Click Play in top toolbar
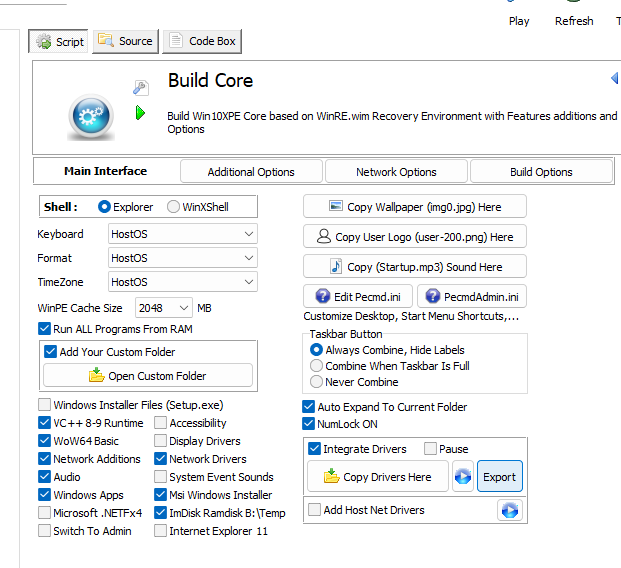 point(519,21)
